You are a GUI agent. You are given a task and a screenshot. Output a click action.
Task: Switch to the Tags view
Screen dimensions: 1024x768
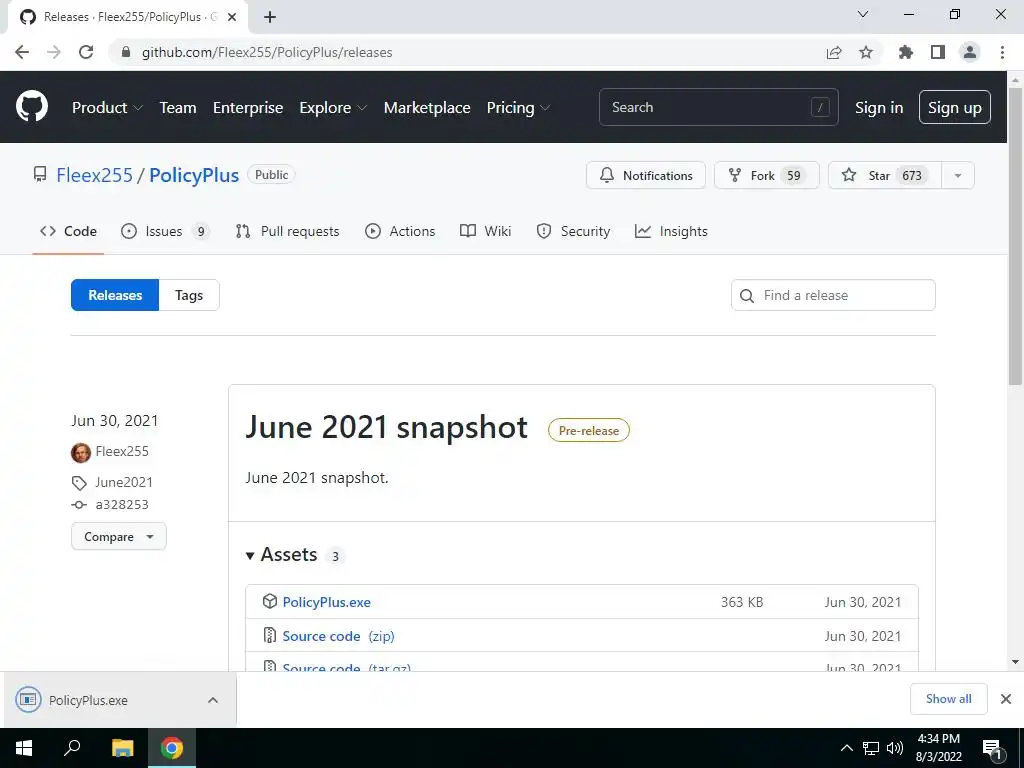pyautogui.click(x=189, y=295)
